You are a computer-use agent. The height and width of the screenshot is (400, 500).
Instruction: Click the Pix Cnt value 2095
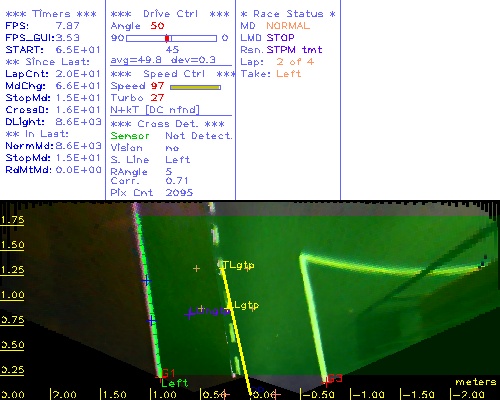(x=179, y=192)
